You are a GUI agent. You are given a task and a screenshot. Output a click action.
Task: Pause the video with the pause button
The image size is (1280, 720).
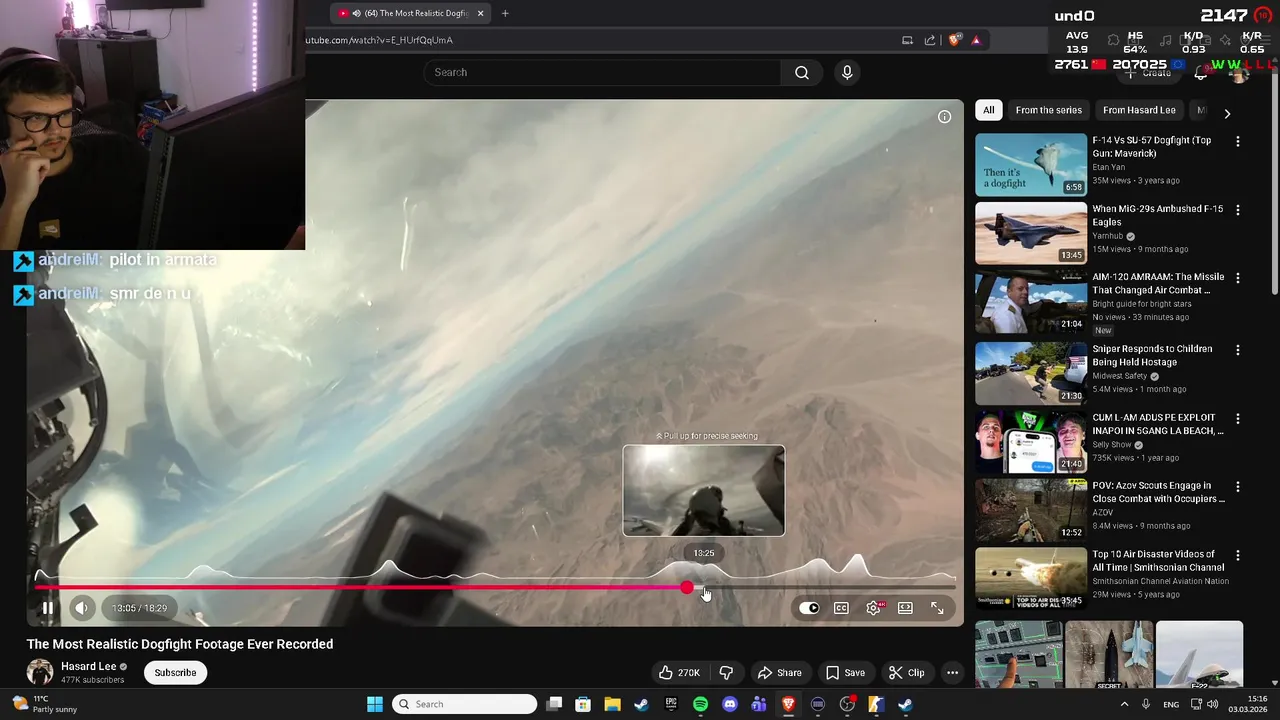[x=47, y=608]
